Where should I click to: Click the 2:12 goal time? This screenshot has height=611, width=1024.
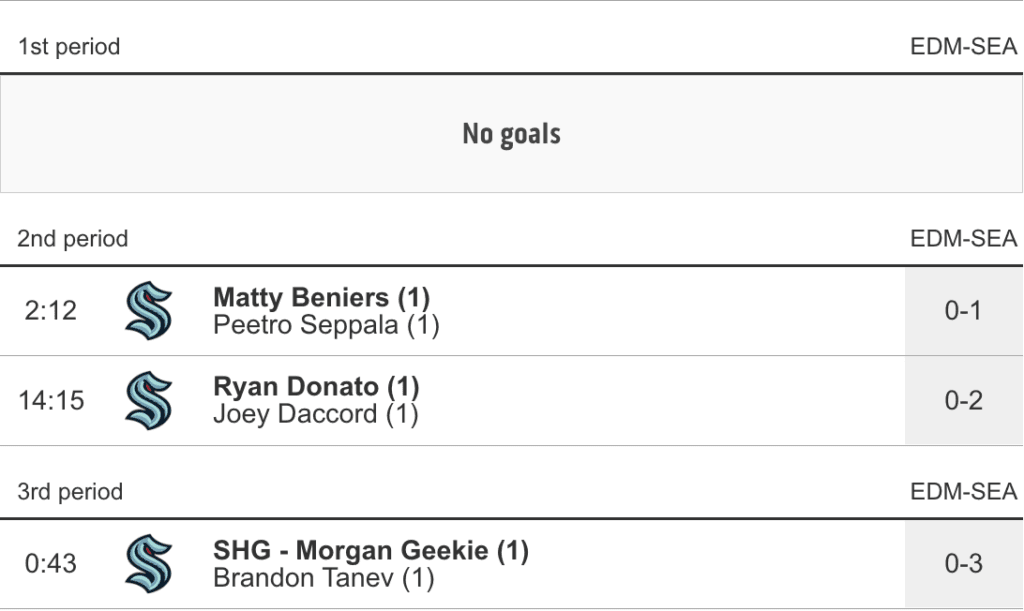point(51,311)
